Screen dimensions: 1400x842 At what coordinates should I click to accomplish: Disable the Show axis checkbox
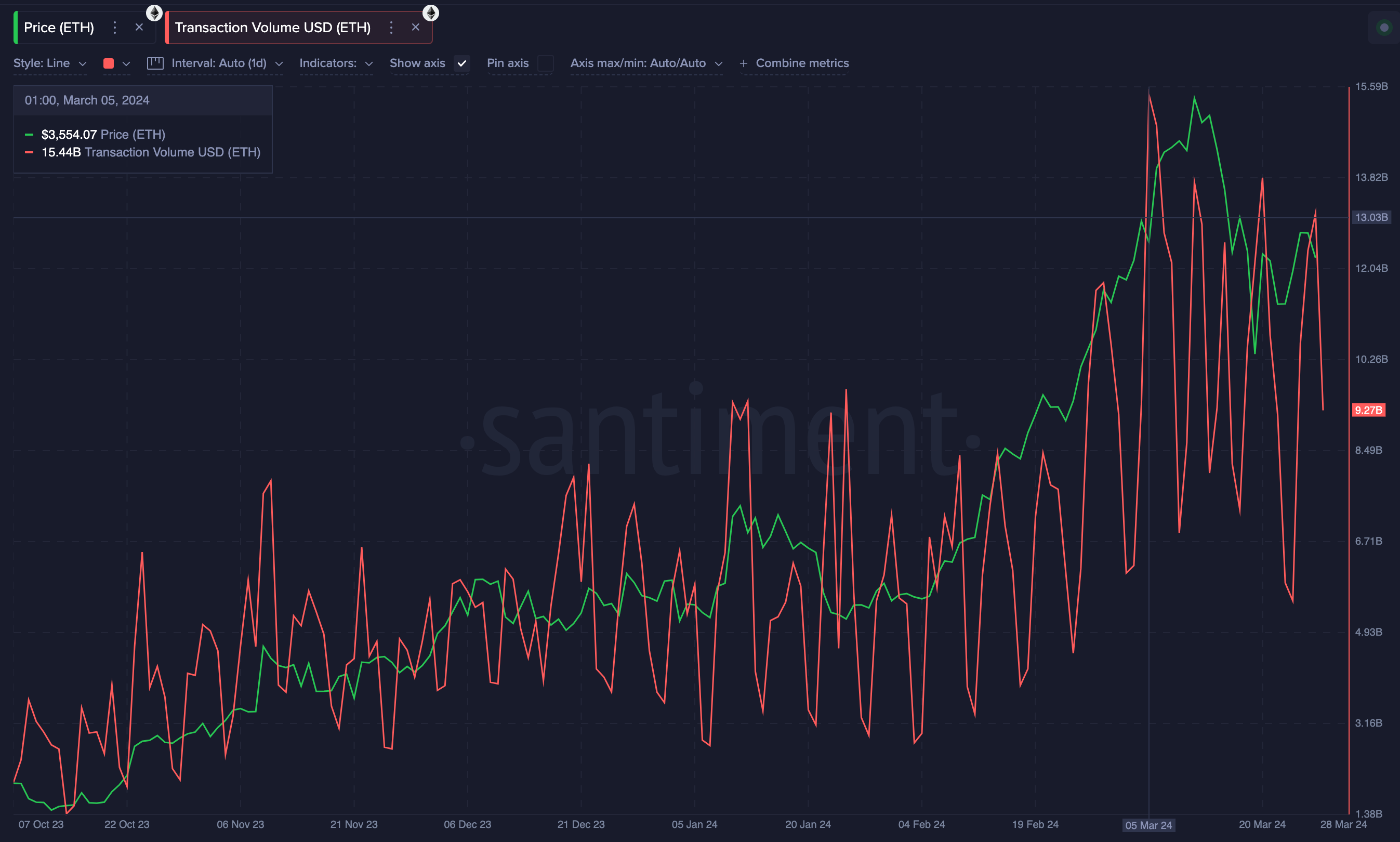[x=463, y=63]
